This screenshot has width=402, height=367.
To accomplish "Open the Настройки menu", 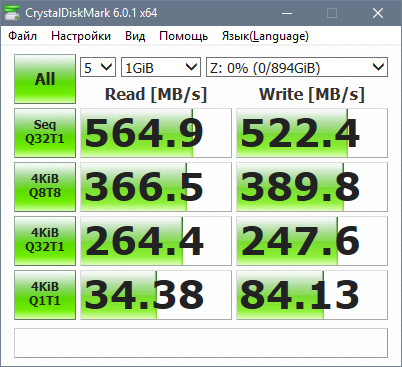I will [x=81, y=36].
